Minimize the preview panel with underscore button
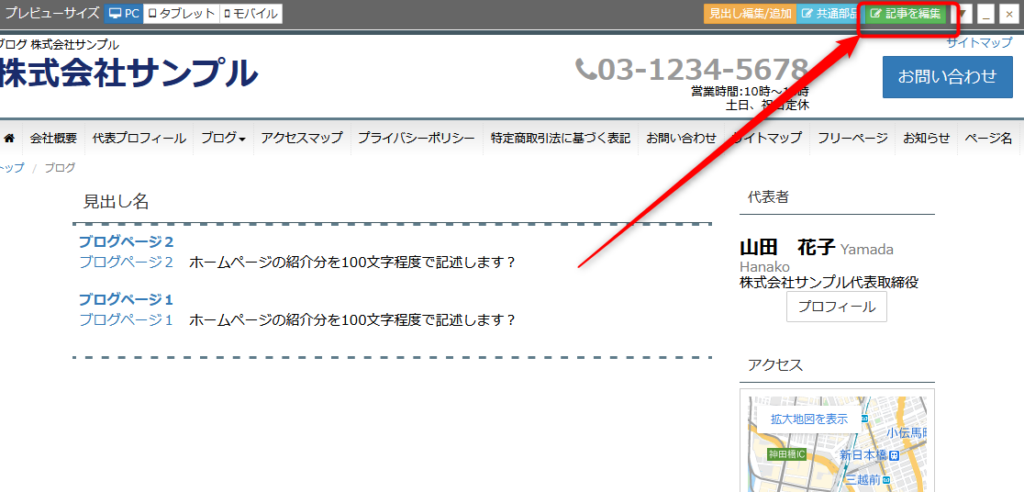 click(986, 14)
